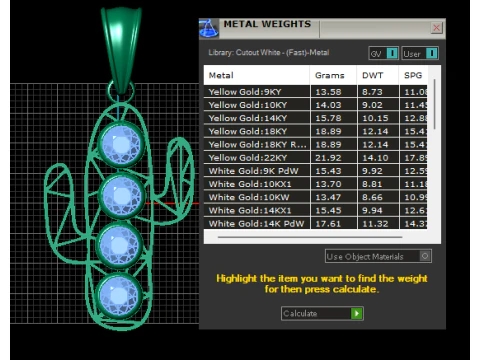The image size is (480, 360).
Task: Sort by the DWT column header
Action: tap(378, 75)
